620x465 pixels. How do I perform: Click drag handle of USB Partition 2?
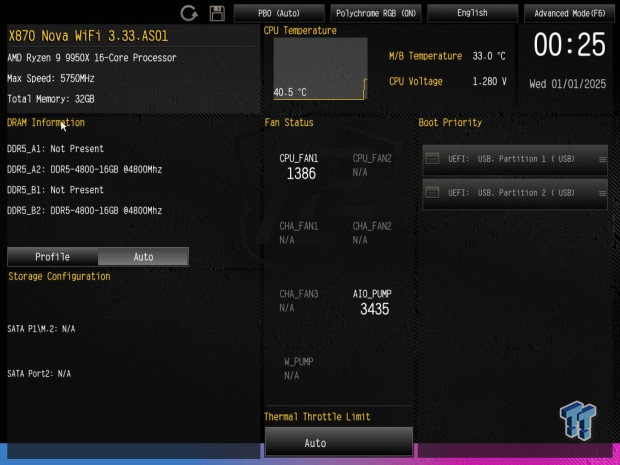(x=602, y=193)
